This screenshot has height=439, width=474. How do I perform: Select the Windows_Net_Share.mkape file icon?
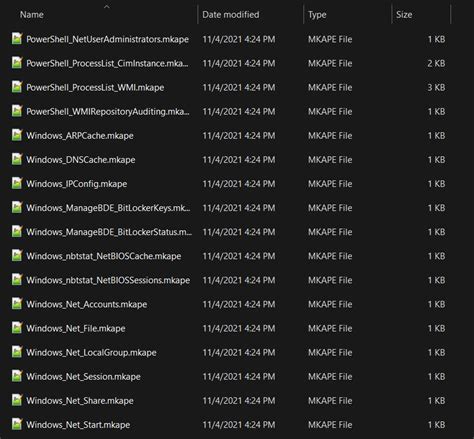coord(17,400)
